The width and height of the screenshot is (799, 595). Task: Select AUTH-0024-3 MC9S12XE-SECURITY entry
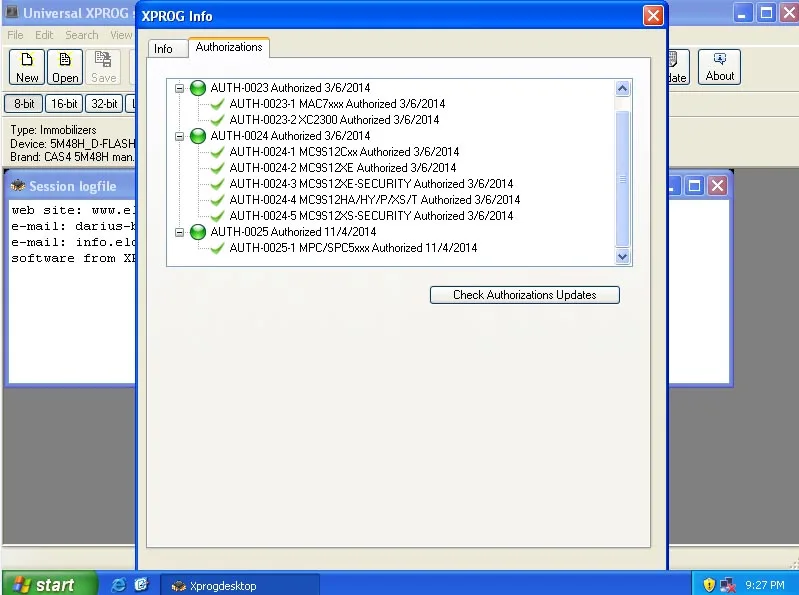371,184
